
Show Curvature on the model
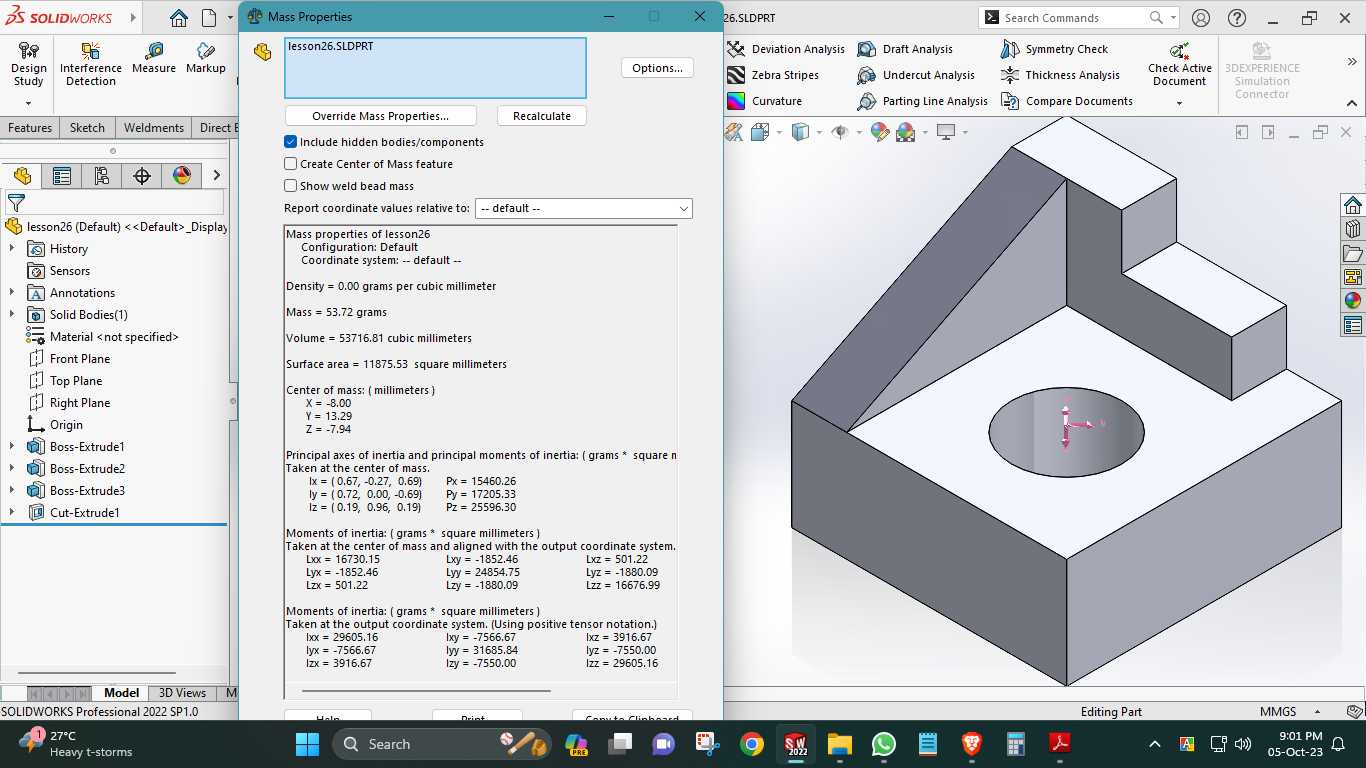coord(765,101)
